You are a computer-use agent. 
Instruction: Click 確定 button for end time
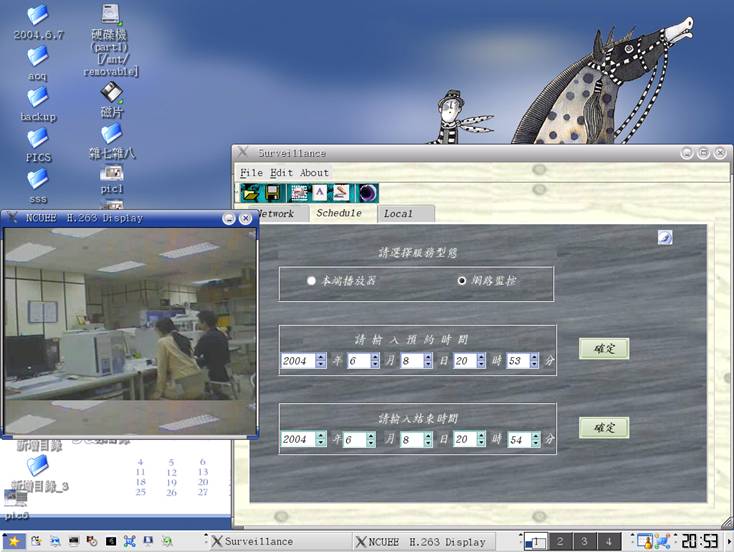(x=604, y=427)
